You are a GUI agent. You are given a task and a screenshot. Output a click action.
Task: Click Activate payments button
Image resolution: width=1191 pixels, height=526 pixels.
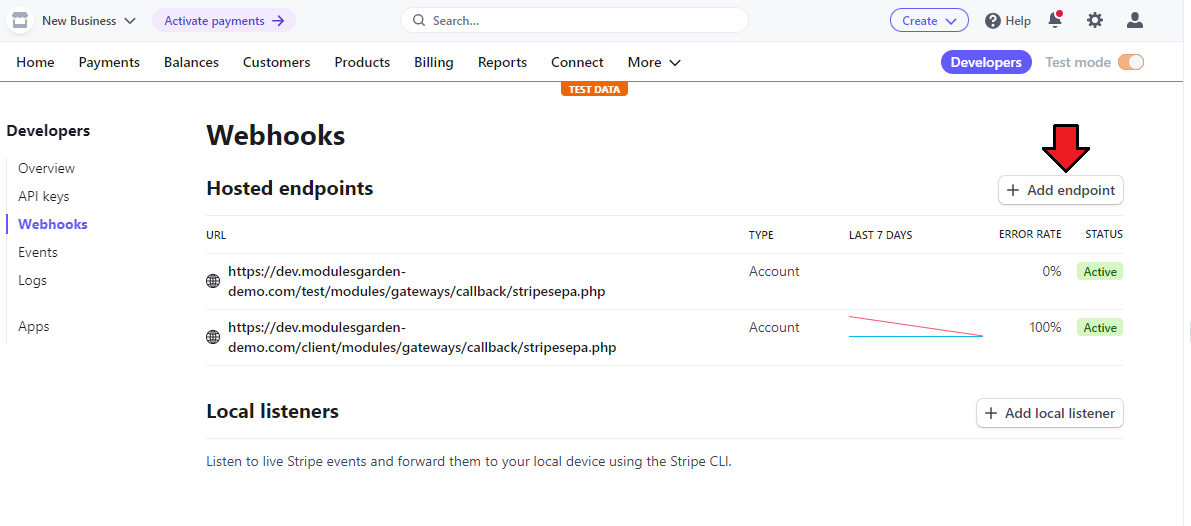tap(224, 20)
